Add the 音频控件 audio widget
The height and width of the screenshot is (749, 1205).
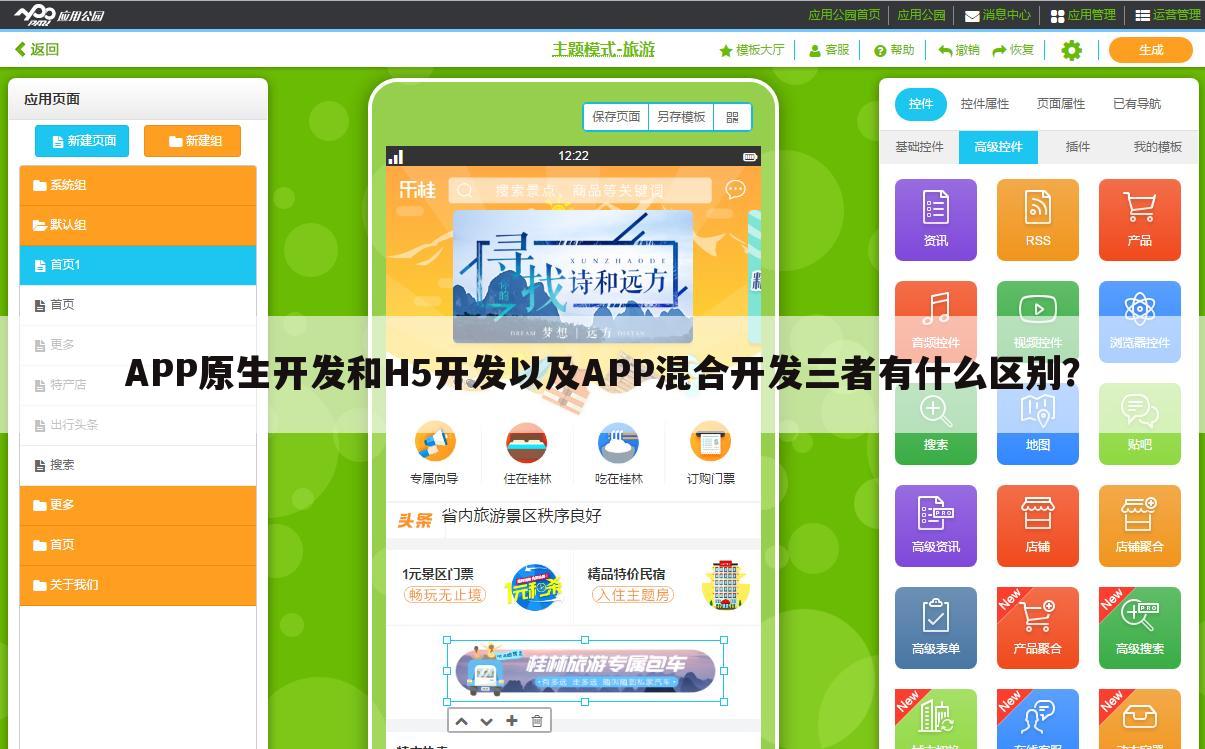tap(935, 321)
